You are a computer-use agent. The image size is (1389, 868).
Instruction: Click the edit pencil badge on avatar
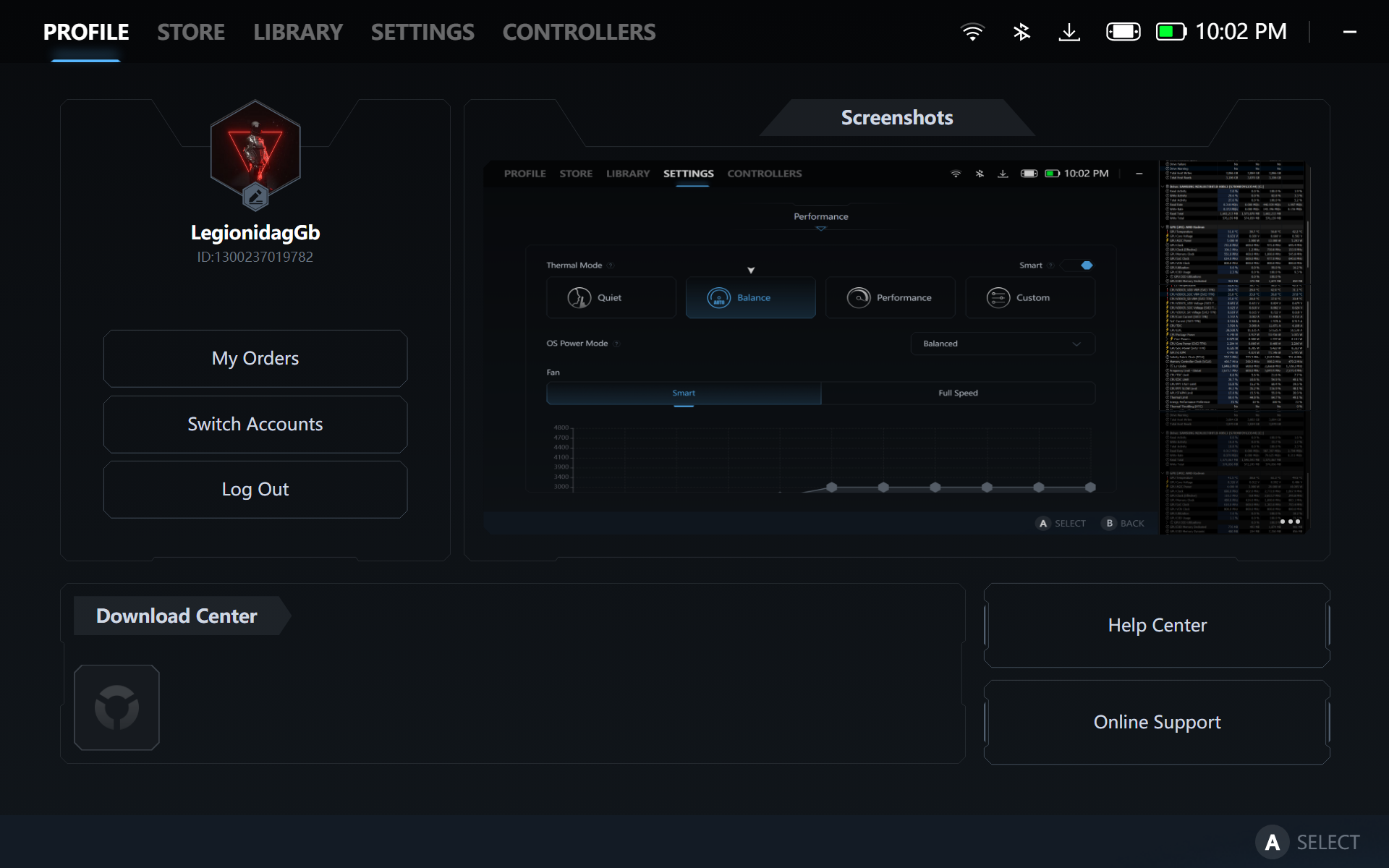tap(255, 196)
